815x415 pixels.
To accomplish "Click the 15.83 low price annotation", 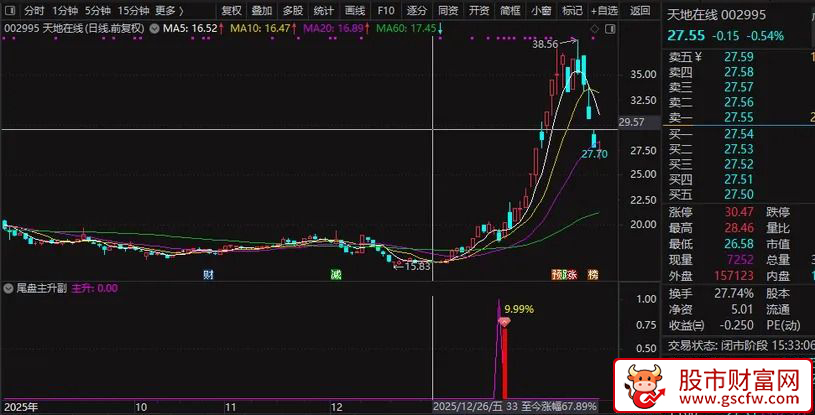I will tap(417, 266).
